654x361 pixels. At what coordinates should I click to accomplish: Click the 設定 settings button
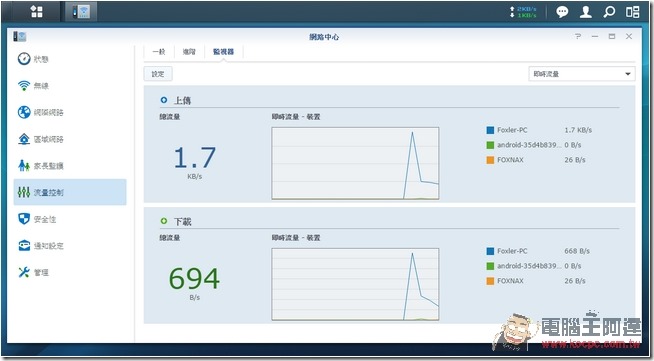pos(158,74)
